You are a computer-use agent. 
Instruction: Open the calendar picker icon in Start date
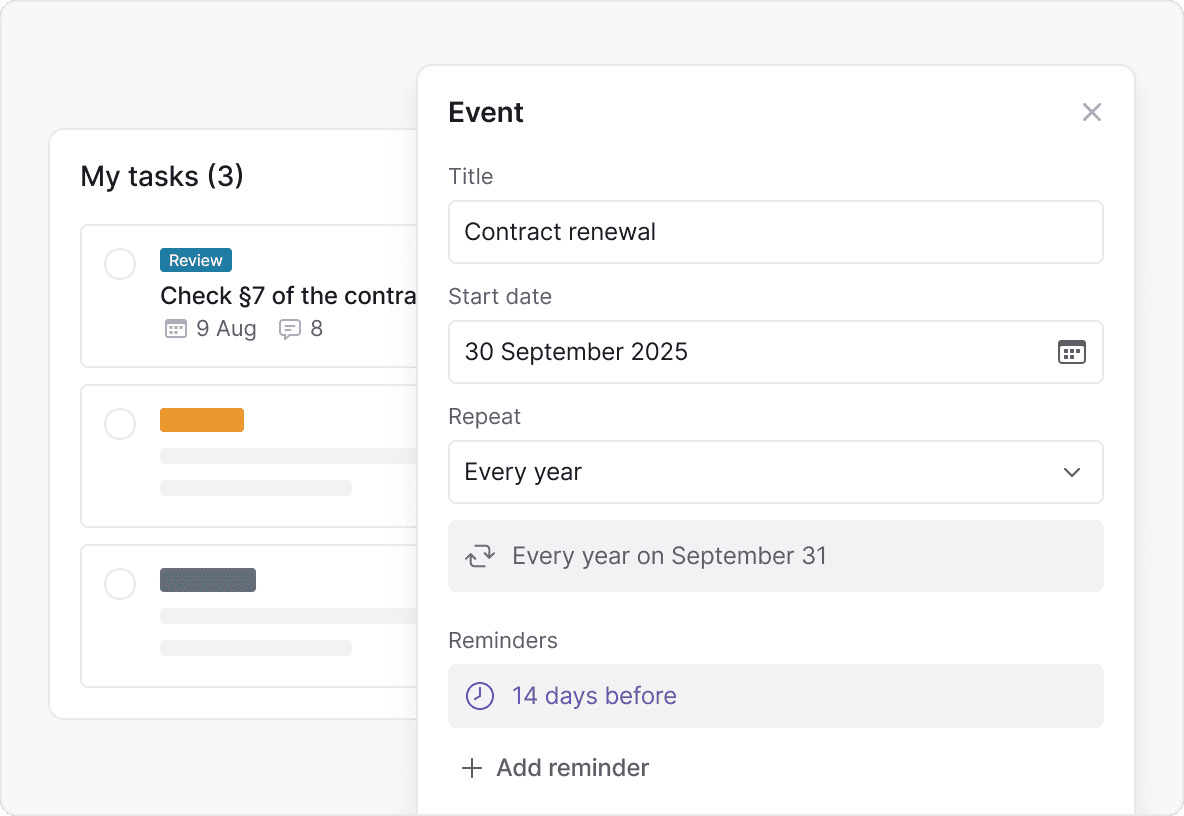(1071, 352)
